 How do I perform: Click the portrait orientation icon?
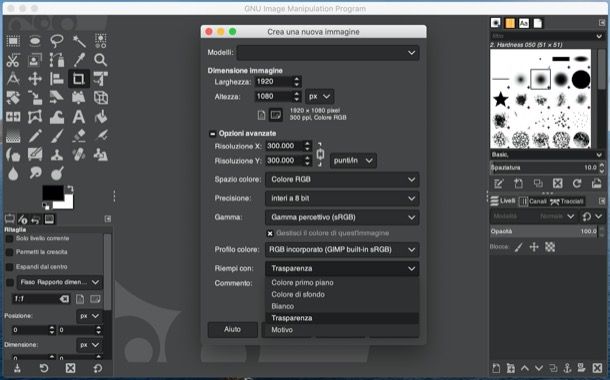[261, 115]
